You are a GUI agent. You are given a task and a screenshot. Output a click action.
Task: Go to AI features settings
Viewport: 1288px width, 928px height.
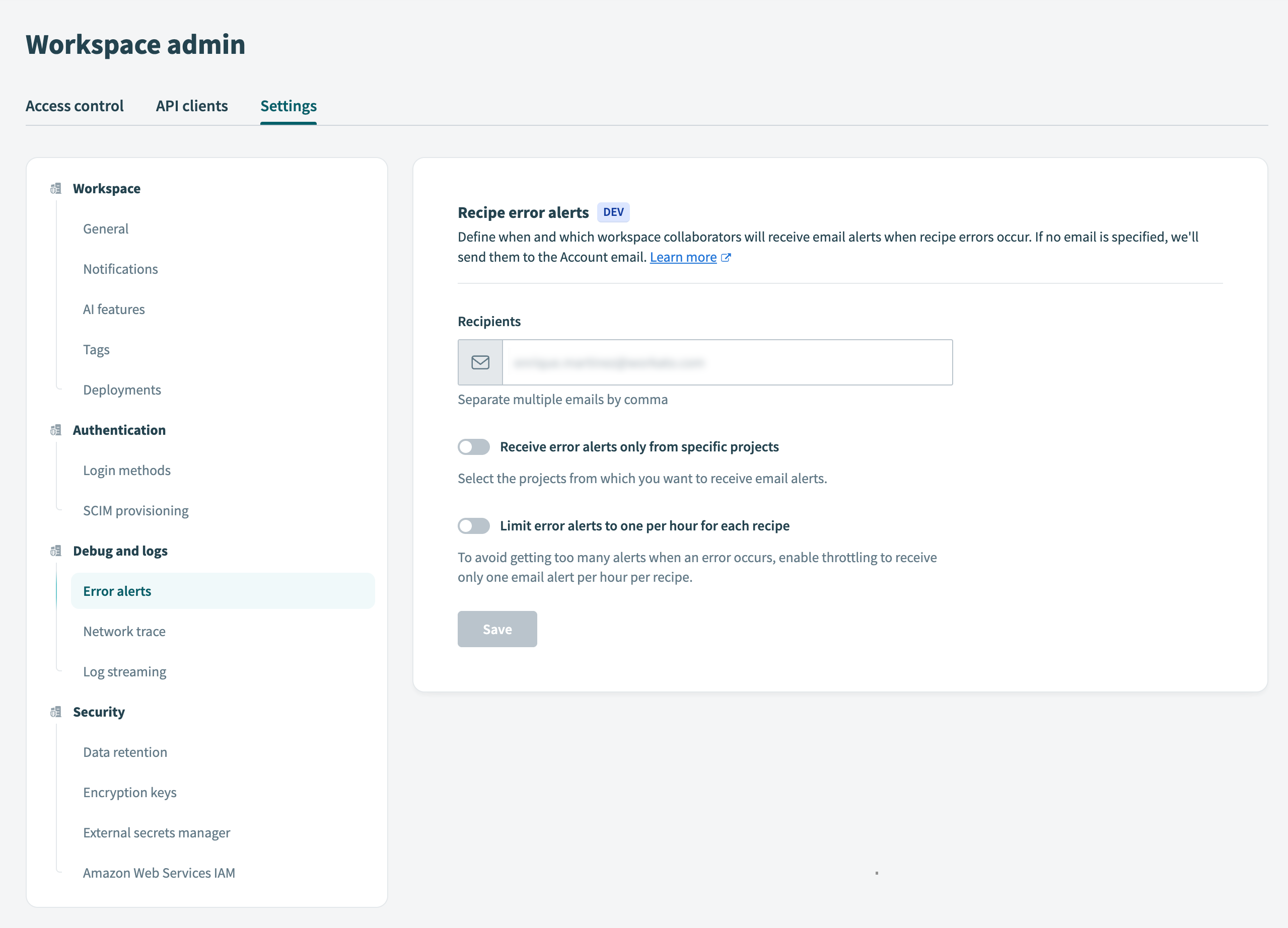tap(114, 310)
